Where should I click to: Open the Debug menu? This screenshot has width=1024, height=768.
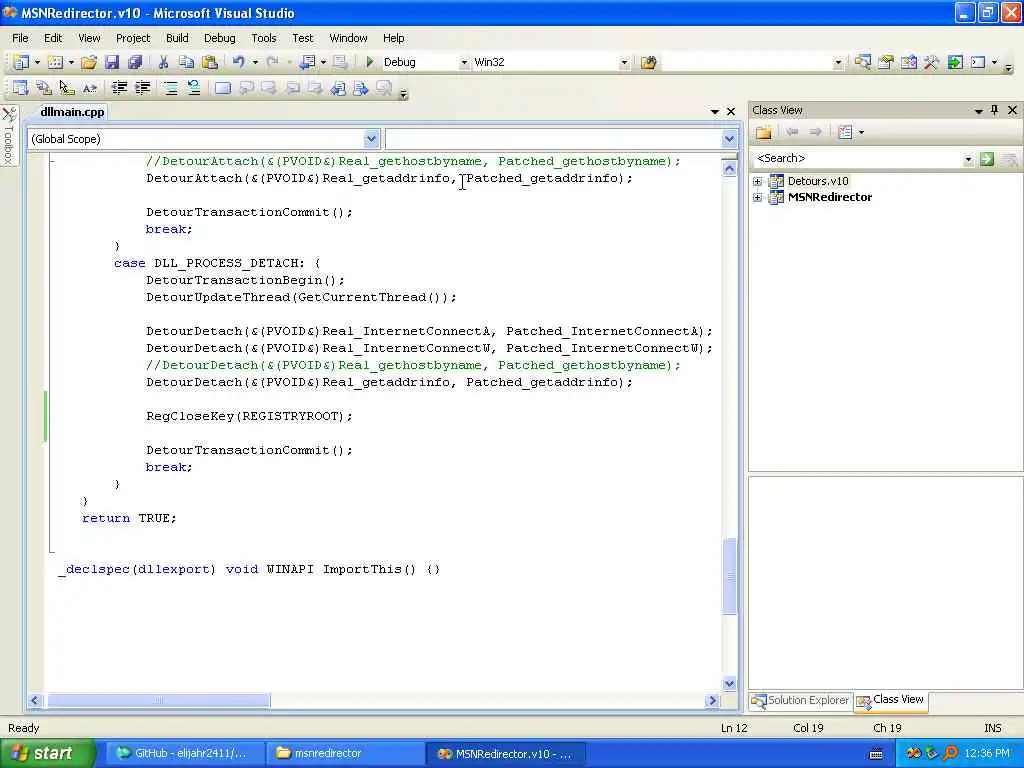click(219, 38)
